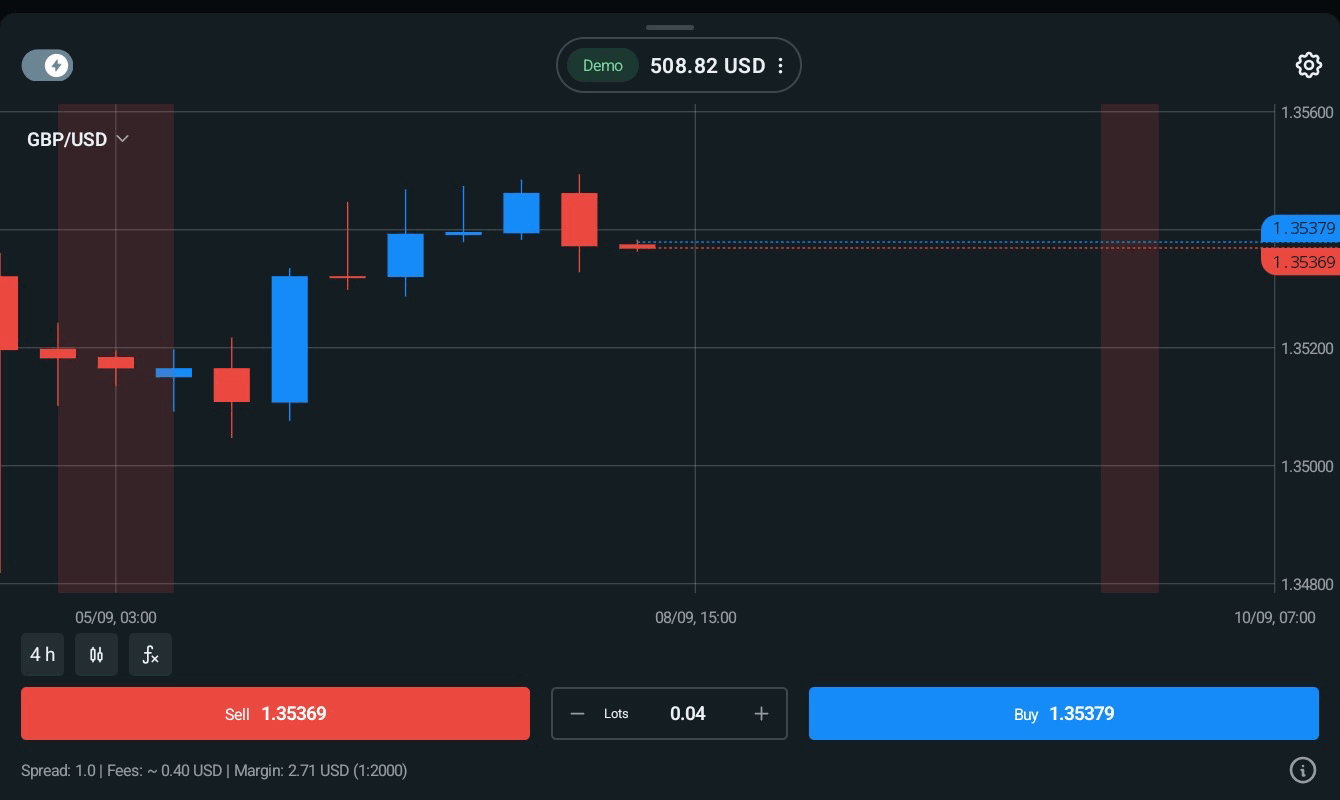Click the 508.82 USD balance
1340x800 pixels.
[708, 66]
